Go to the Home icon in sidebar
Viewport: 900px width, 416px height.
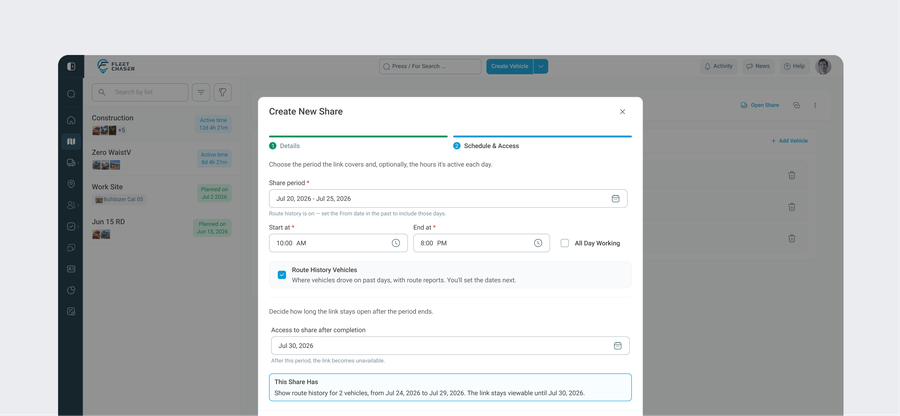[71, 120]
